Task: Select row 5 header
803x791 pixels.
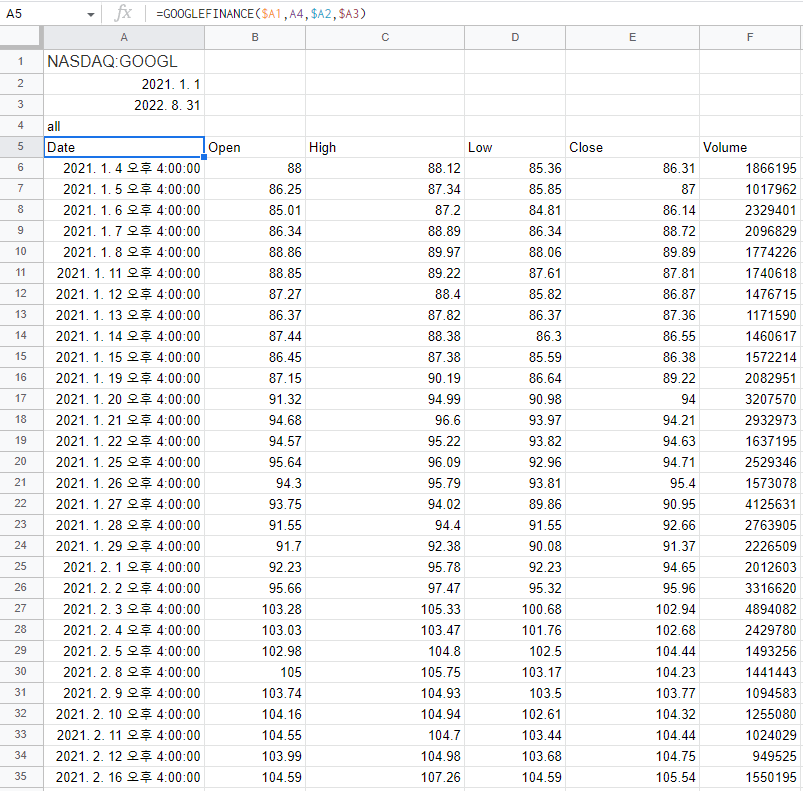Action: 20,147
